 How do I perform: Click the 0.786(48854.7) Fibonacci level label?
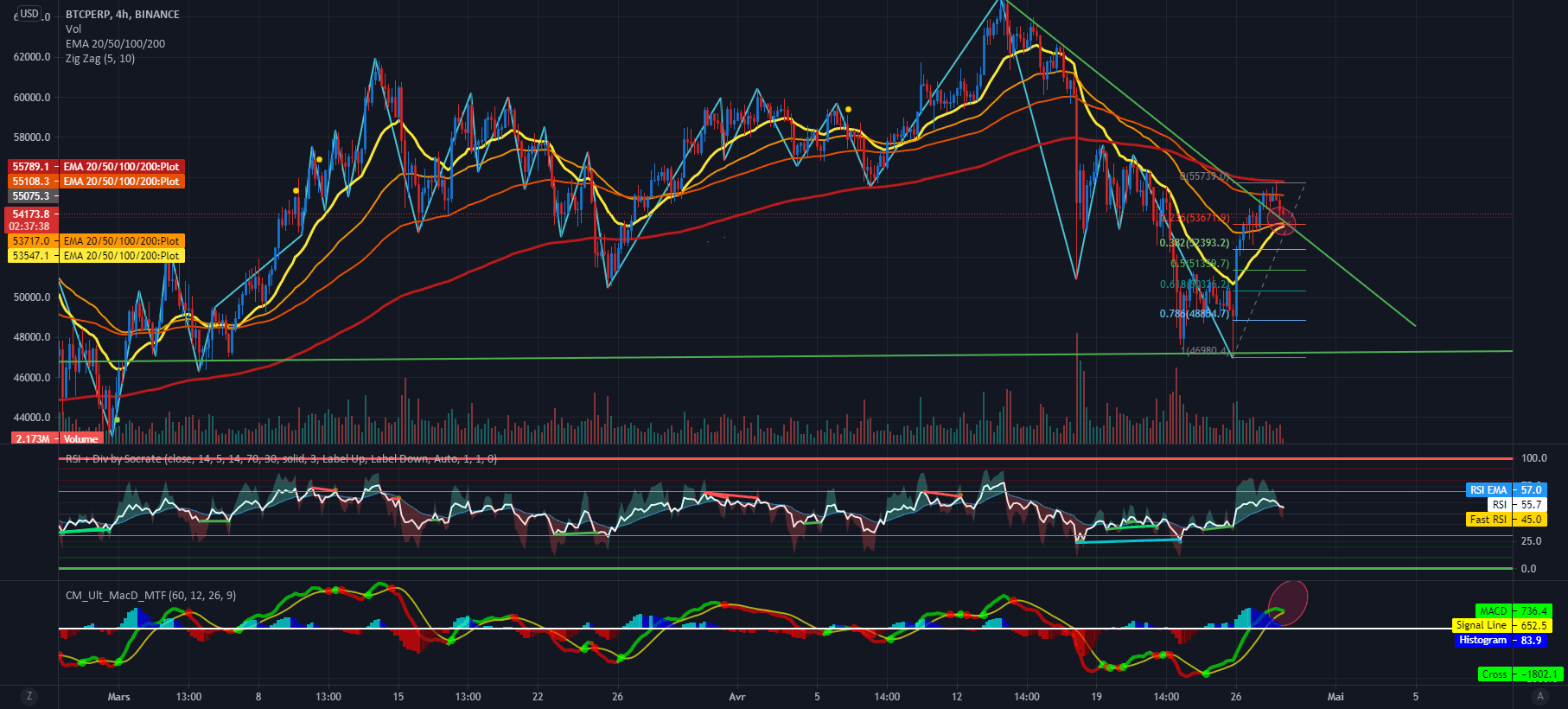(x=1195, y=314)
